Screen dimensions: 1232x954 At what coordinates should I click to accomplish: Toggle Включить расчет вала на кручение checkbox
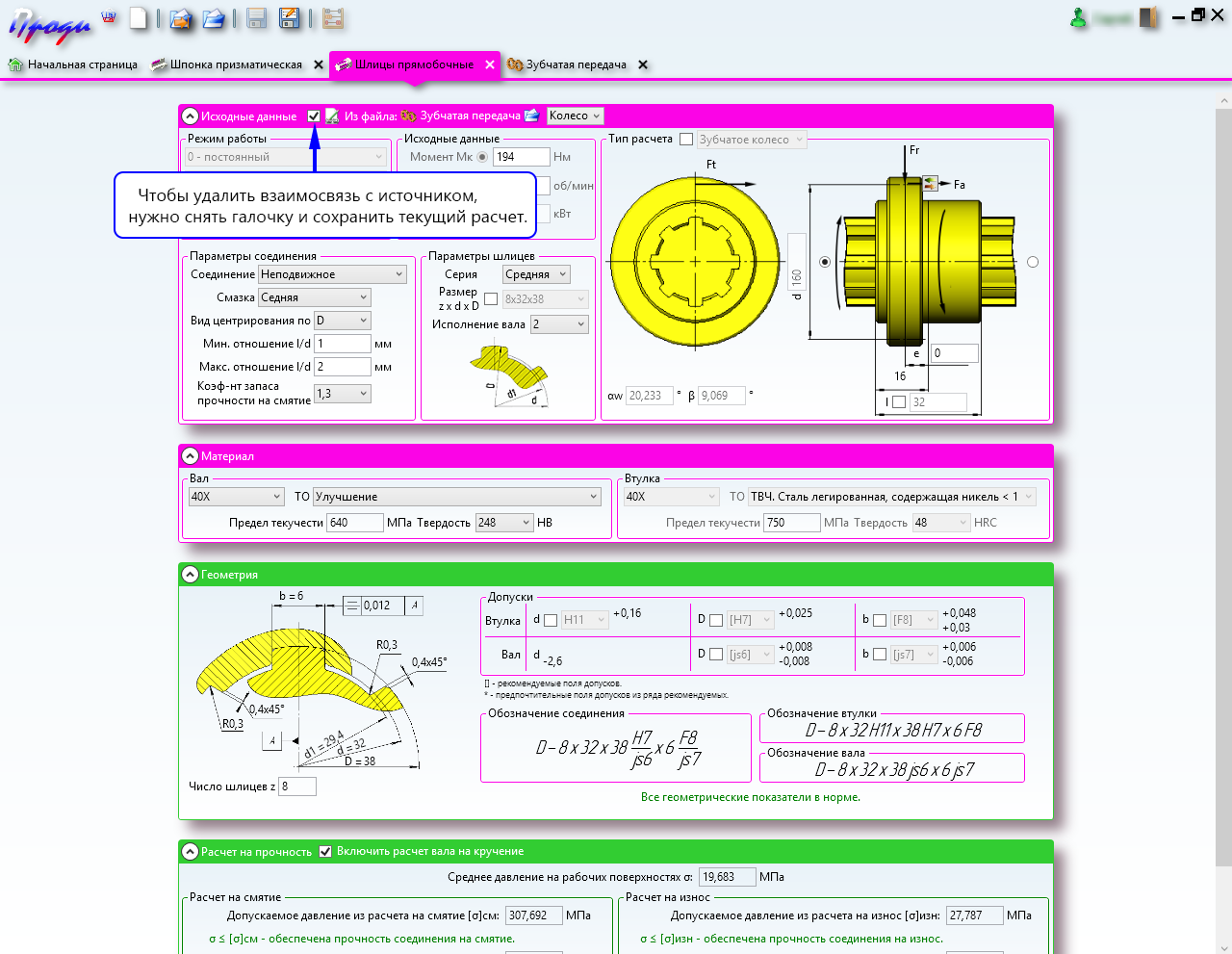pyautogui.click(x=325, y=851)
